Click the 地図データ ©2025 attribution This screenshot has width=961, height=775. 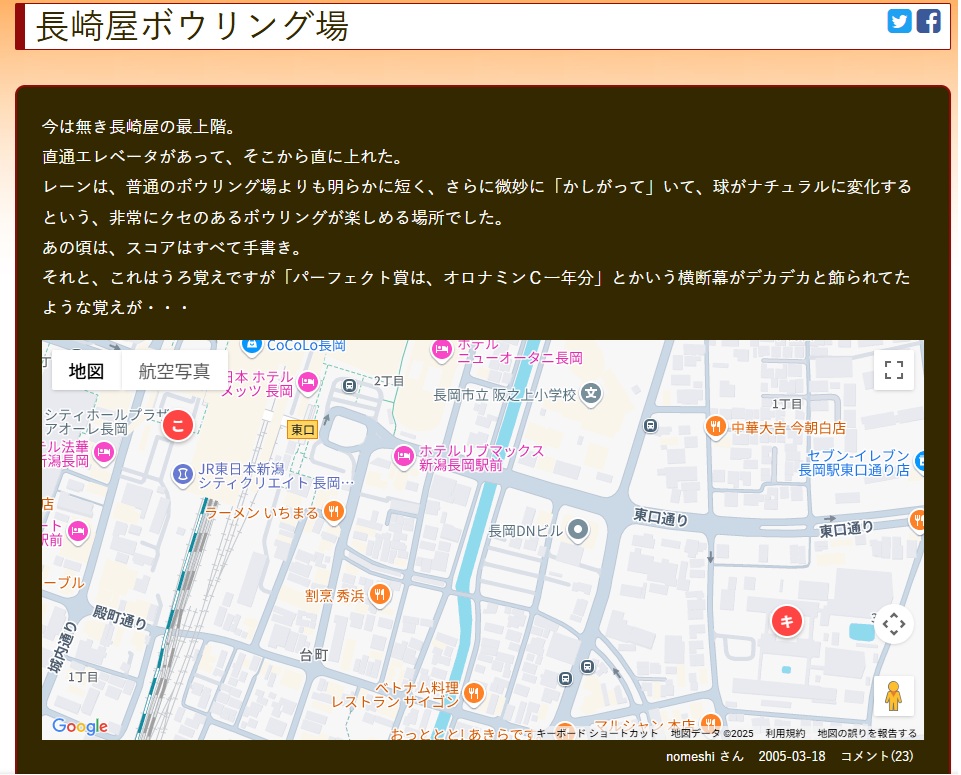tap(712, 733)
